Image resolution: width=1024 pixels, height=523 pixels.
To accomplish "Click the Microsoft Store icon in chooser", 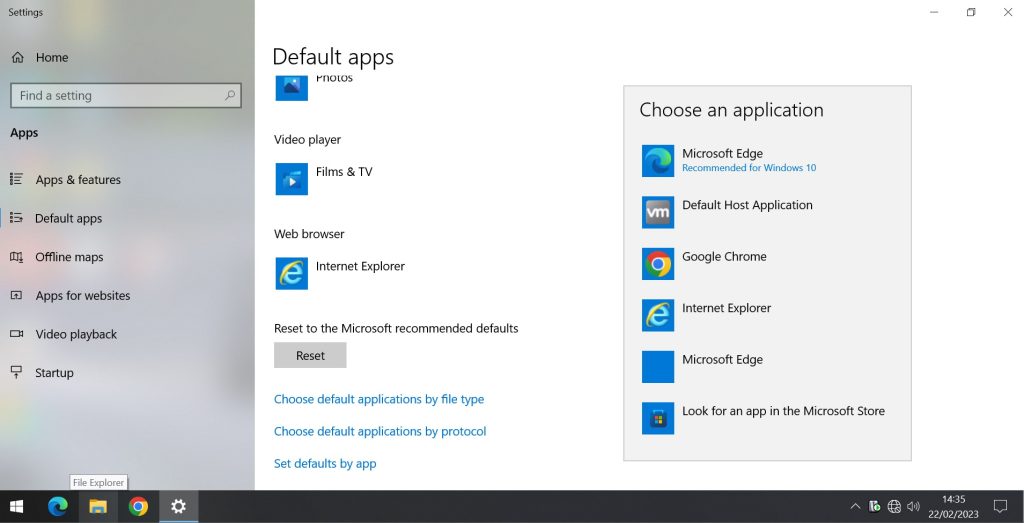I will 658,419.
